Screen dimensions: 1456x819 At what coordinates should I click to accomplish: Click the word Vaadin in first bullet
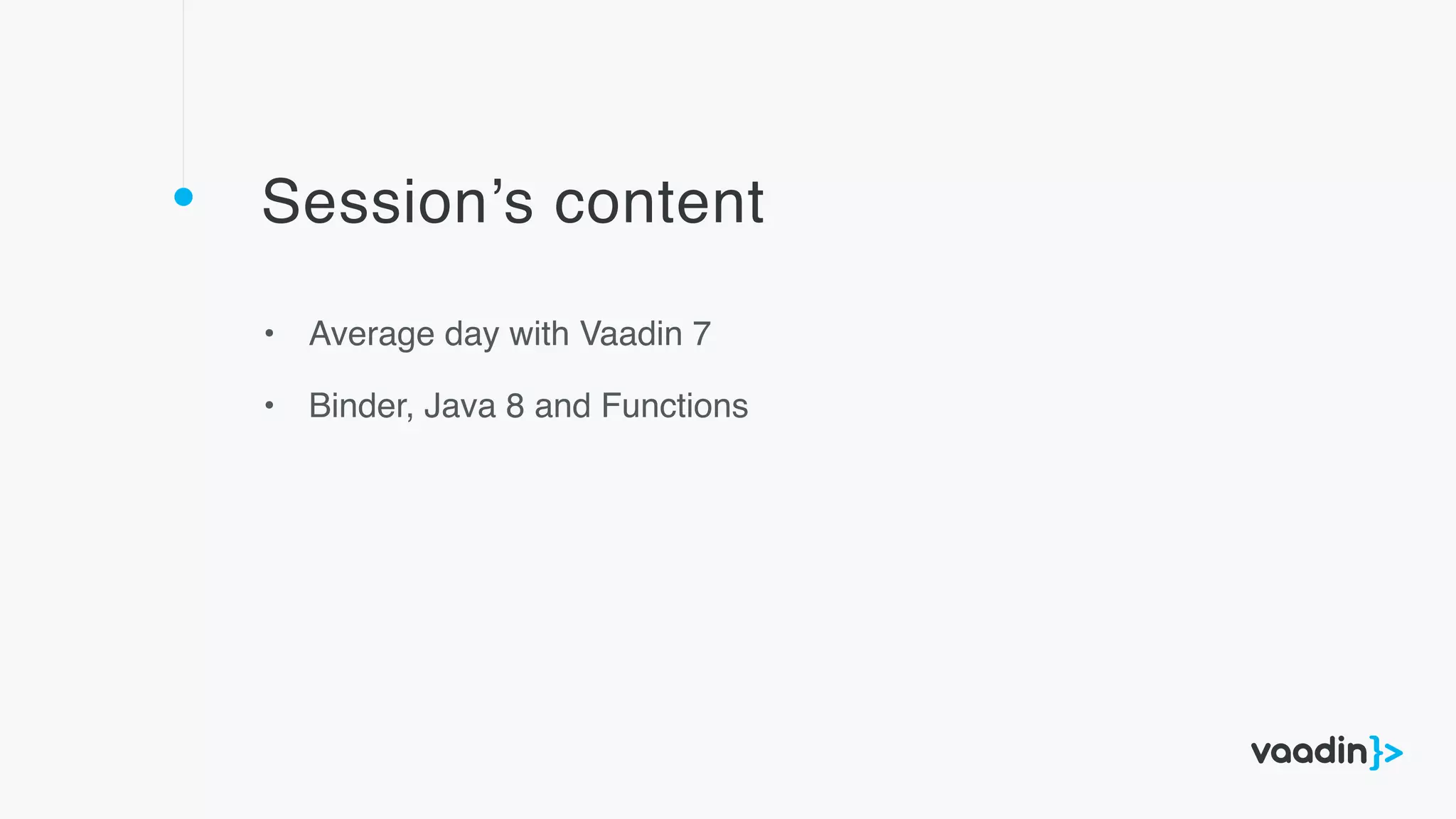(631, 333)
